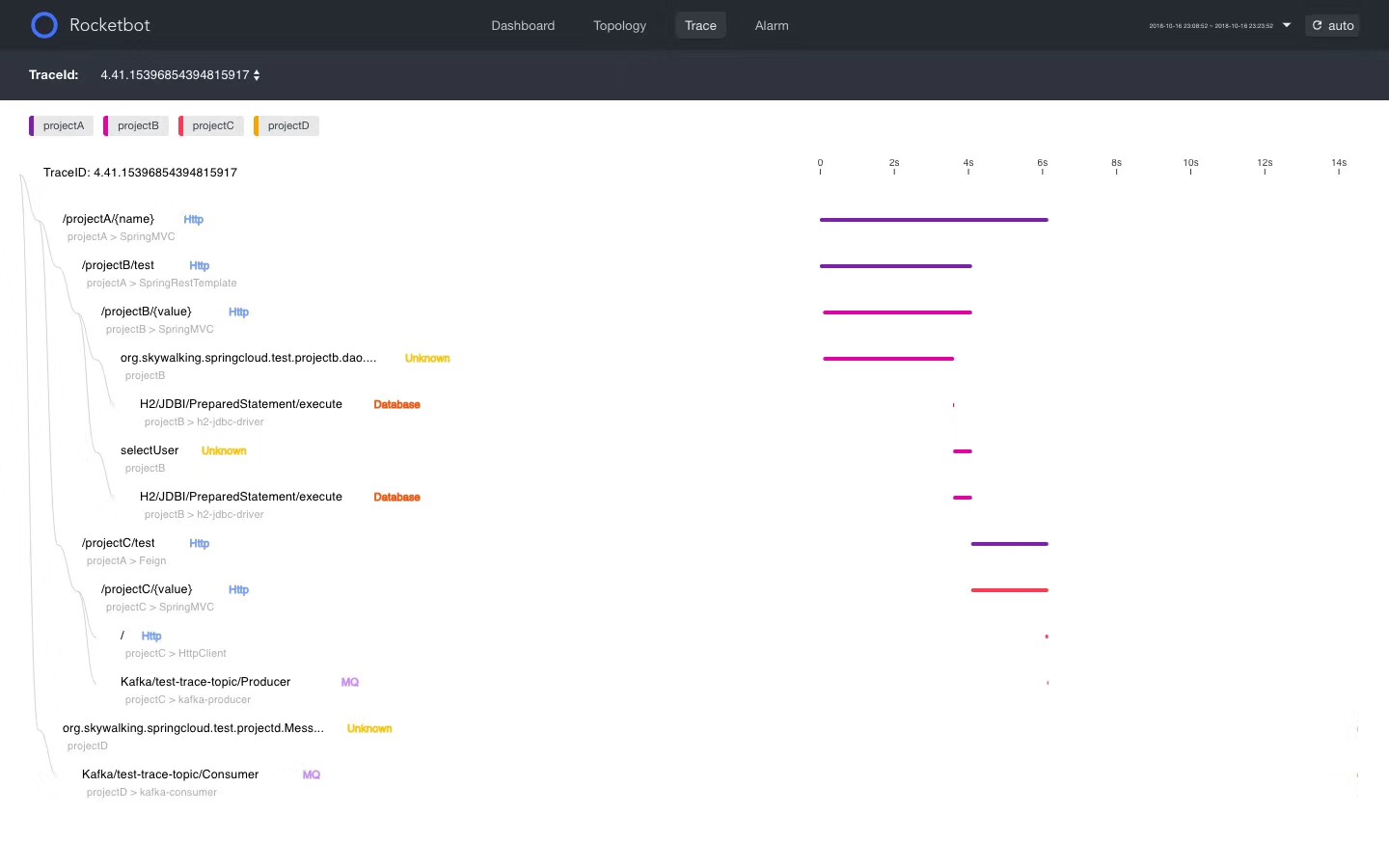Click the /projectC/test duration bar
The width and height of the screenshot is (1389, 868).
pyautogui.click(x=1009, y=544)
